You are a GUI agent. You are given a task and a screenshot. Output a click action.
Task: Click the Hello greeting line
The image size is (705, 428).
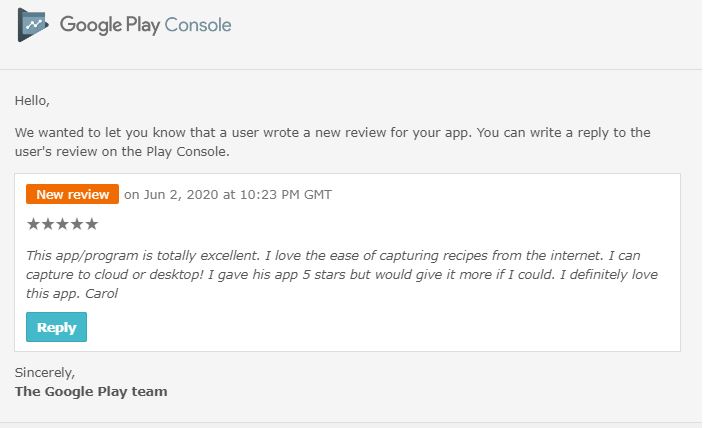[32, 100]
